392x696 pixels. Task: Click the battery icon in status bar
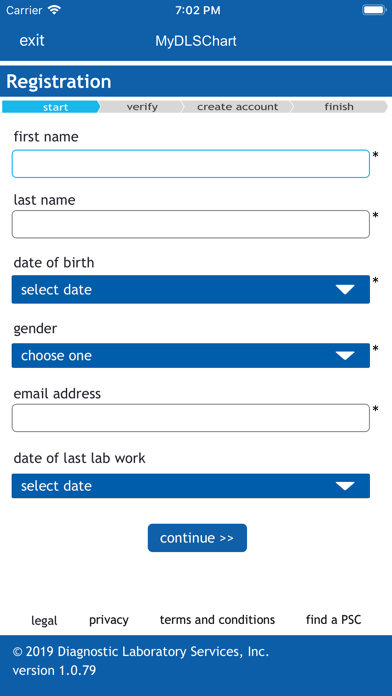(x=374, y=10)
